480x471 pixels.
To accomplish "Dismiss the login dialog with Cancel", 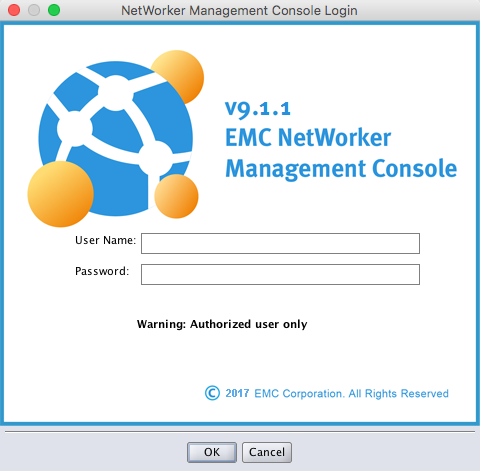I will coord(267,452).
